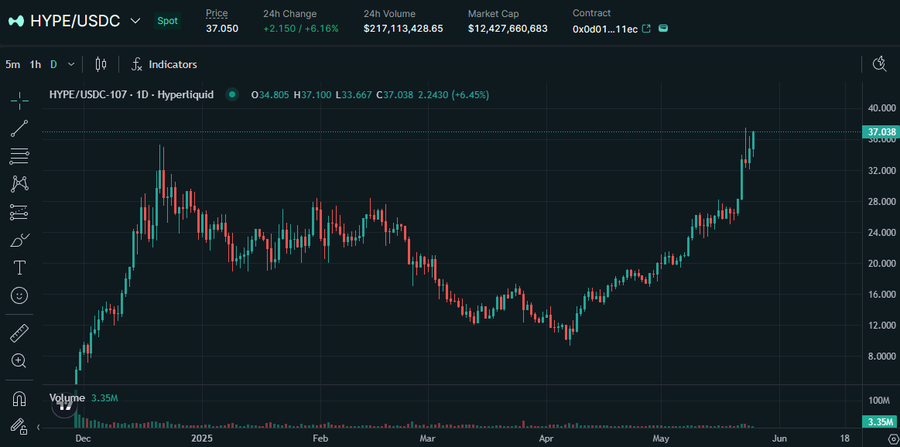Select the daily D timeframe

point(53,64)
